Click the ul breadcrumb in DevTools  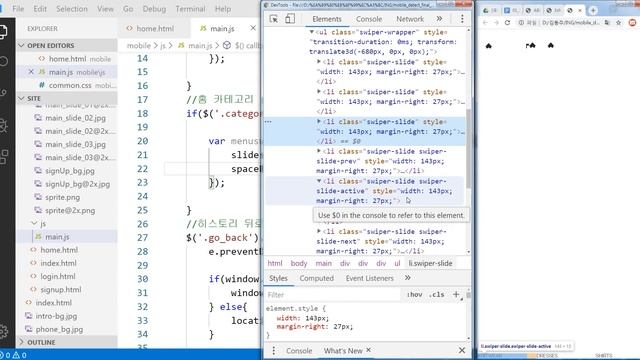397,263
